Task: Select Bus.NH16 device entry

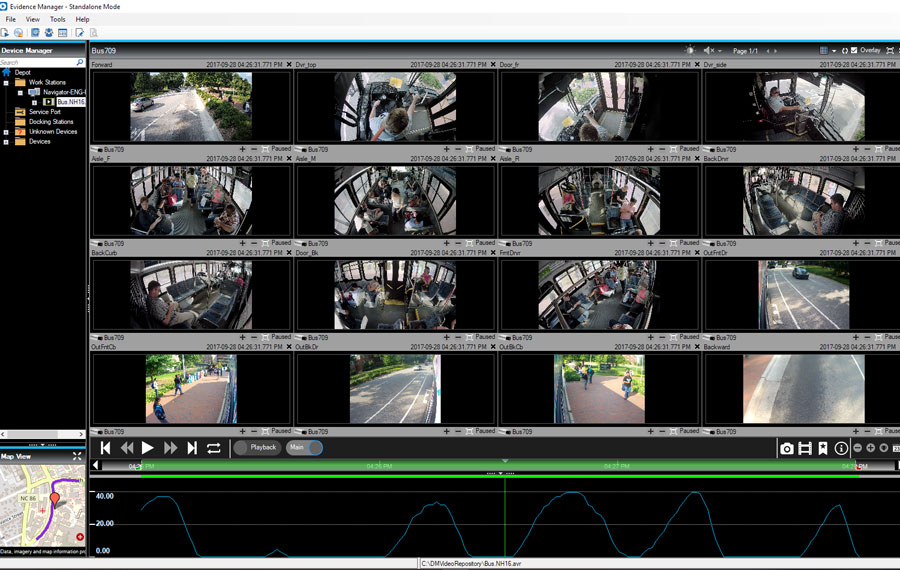Action: click(71, 102)
